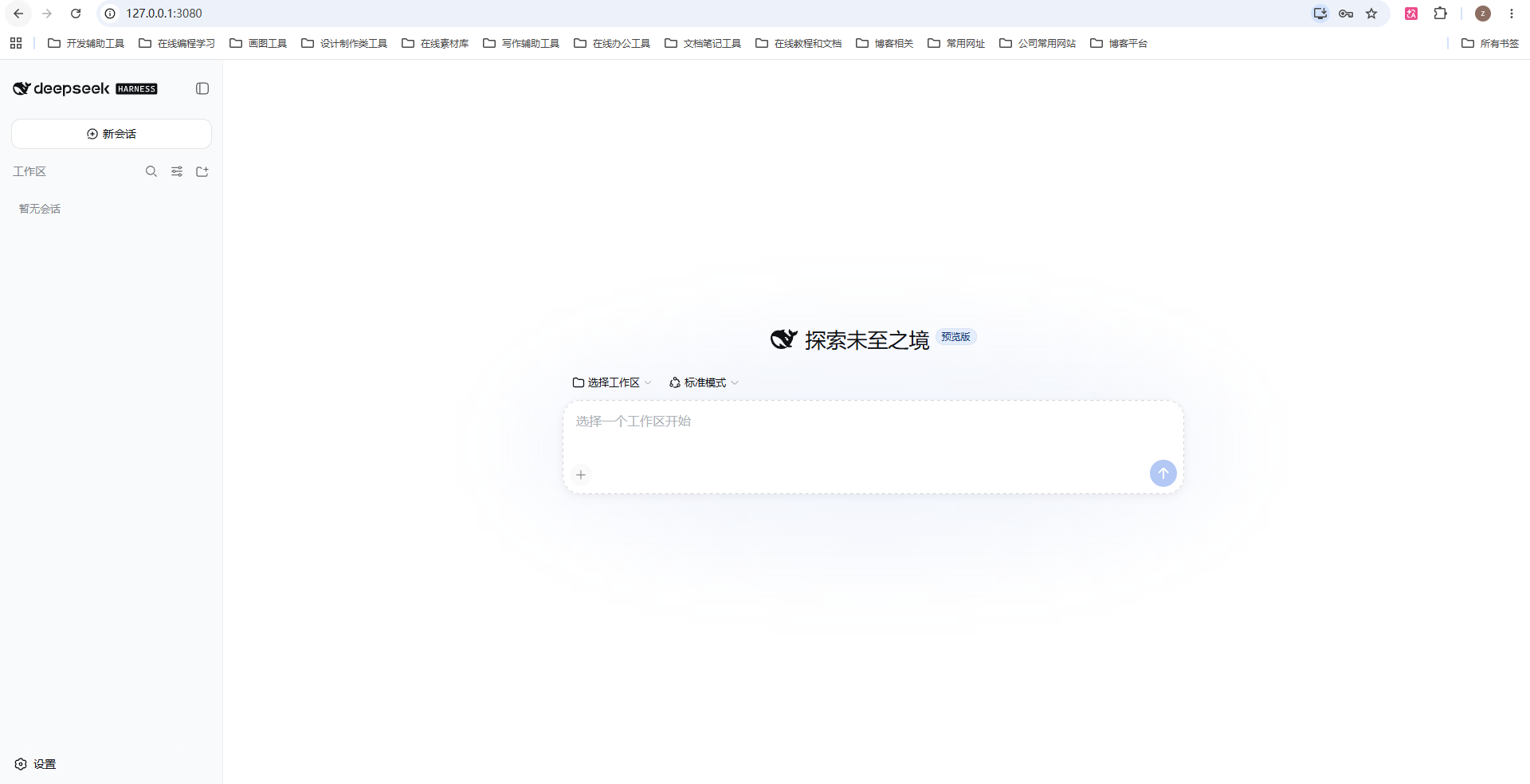Open the pink translate extension icon
Image resolution: width=1530 pixels, height=784 pixels.
tap(1411, 14)
